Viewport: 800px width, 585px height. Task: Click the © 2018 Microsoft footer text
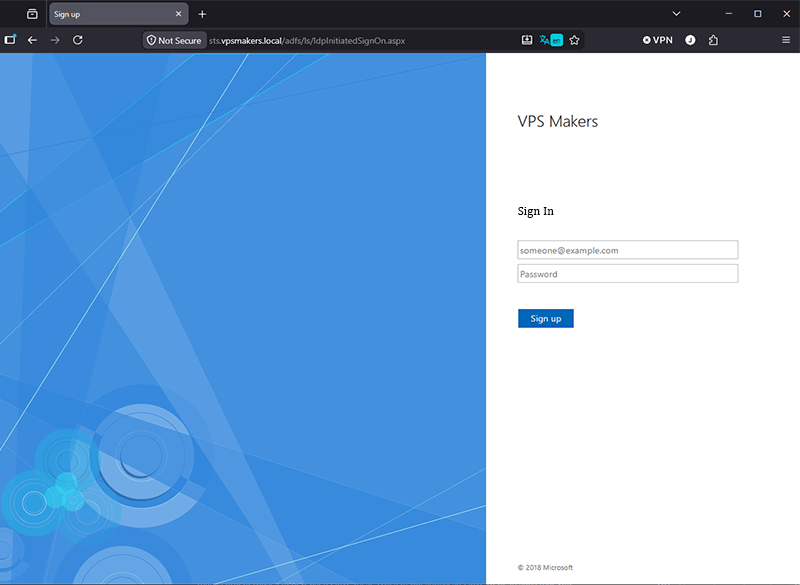545,567
